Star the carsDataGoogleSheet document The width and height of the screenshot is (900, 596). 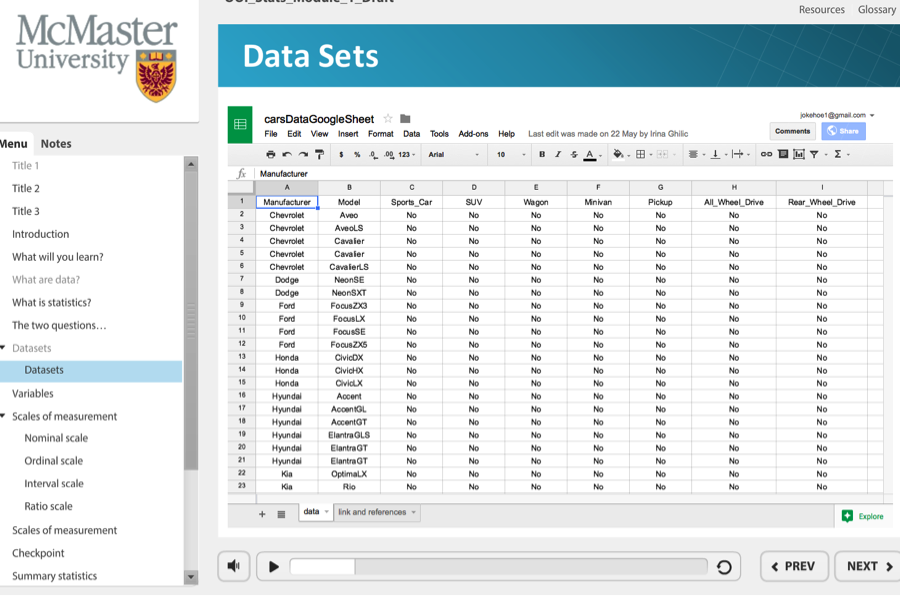tap(388, 119)
